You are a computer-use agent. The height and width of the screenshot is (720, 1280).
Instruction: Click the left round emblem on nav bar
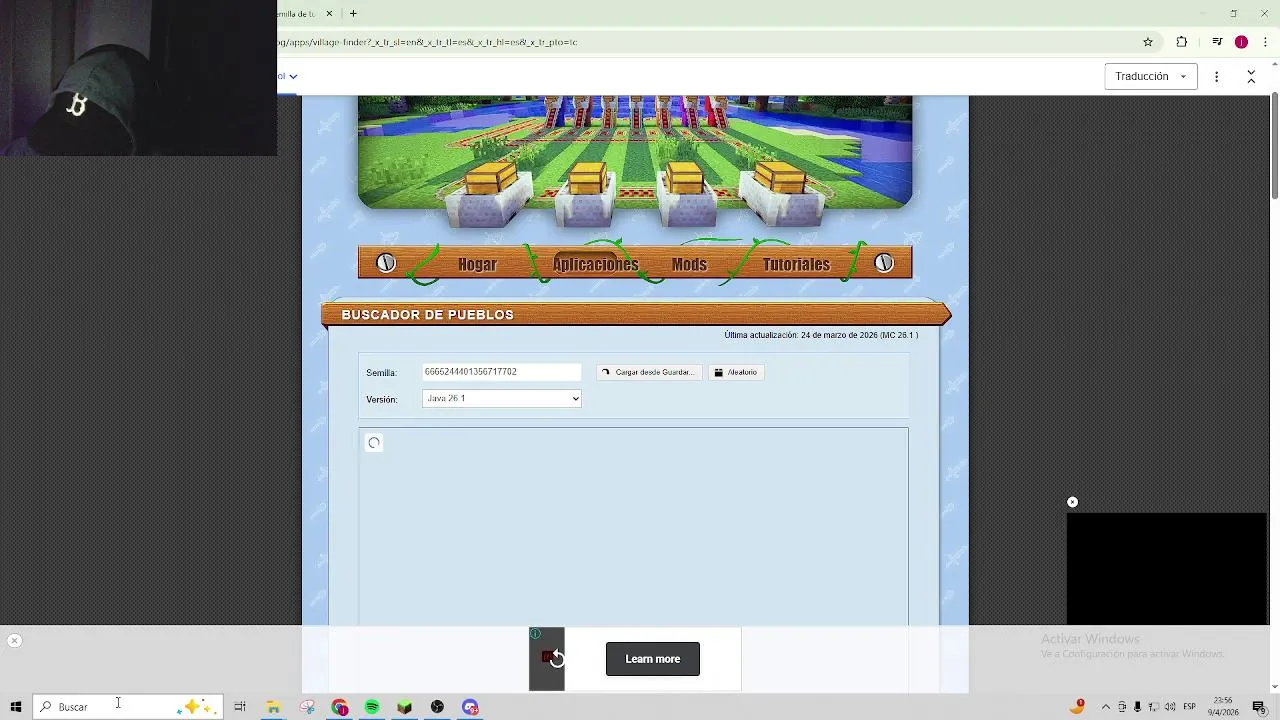386,263
